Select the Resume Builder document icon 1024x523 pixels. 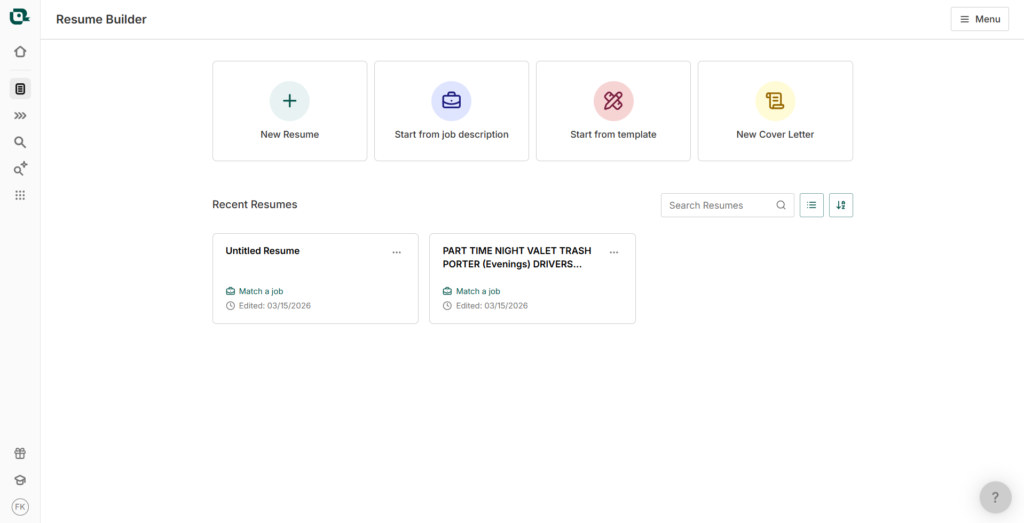(x=20, y=89)
